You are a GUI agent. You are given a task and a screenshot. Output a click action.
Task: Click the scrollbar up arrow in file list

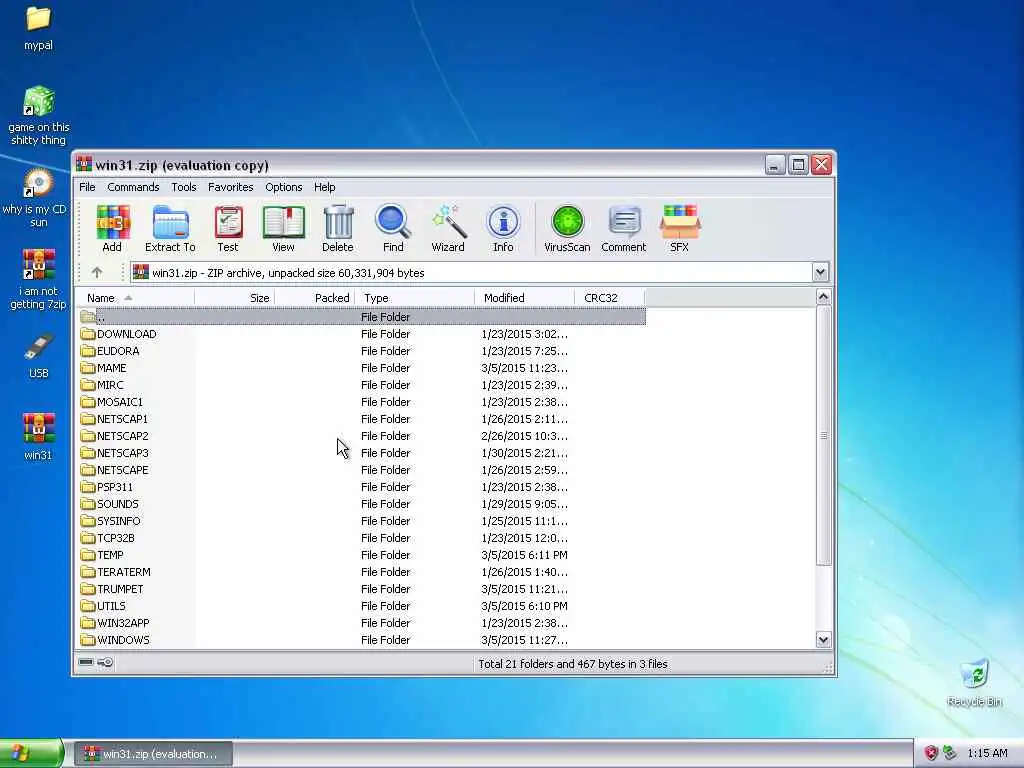(823, 297)
